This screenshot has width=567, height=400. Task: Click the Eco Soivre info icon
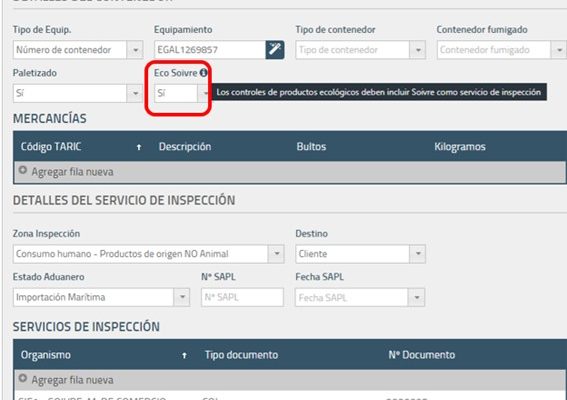(204, 73)
